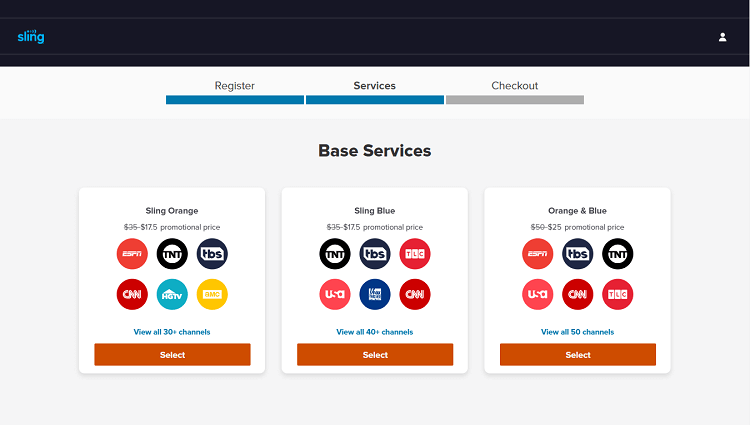
Task: Click HGTV icon in Sling Orange card
Action: (x=172, y=294)
